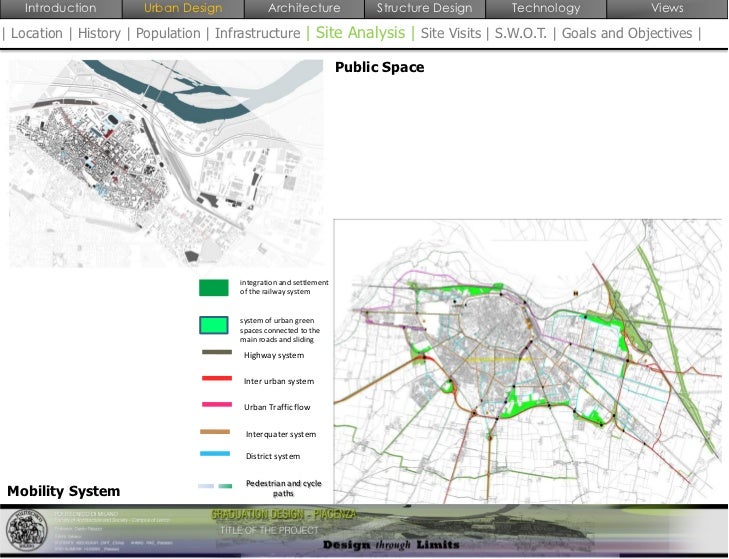Click the red Inter urban system line
This screenshot has height=559, width=729.
[x=217, y=379]
